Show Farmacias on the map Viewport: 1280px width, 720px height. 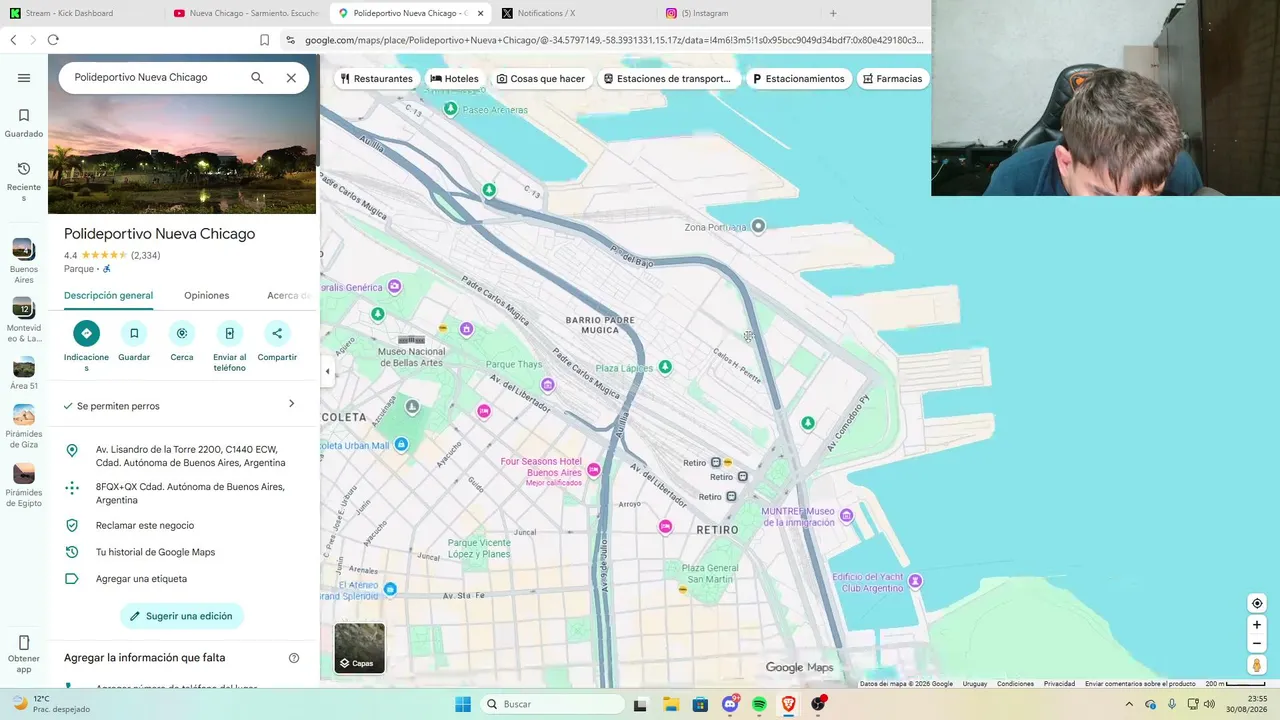(x=893, y=79)
